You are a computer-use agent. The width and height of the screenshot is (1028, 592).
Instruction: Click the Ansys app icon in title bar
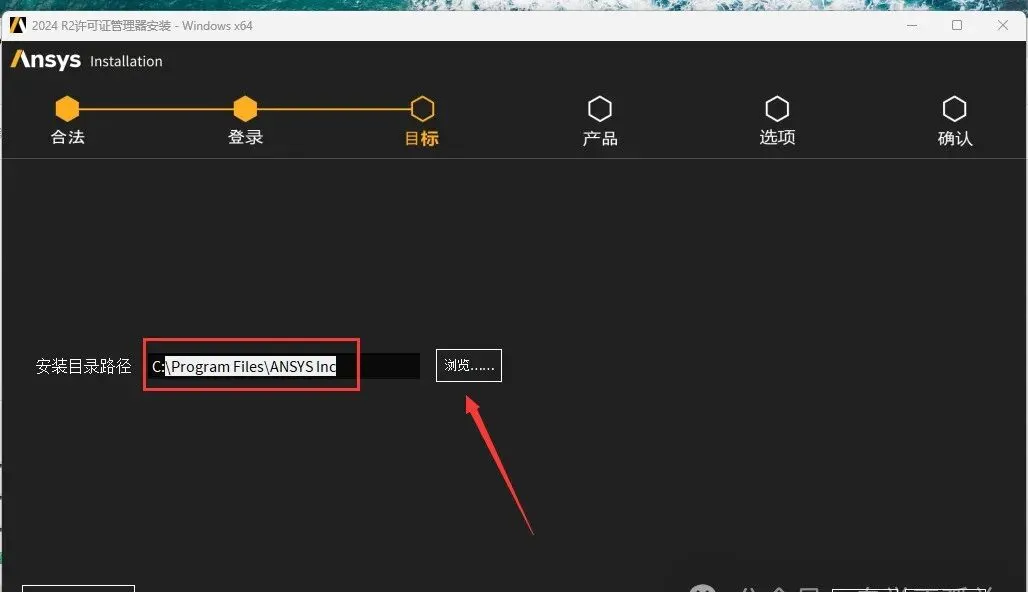[18, 26]
